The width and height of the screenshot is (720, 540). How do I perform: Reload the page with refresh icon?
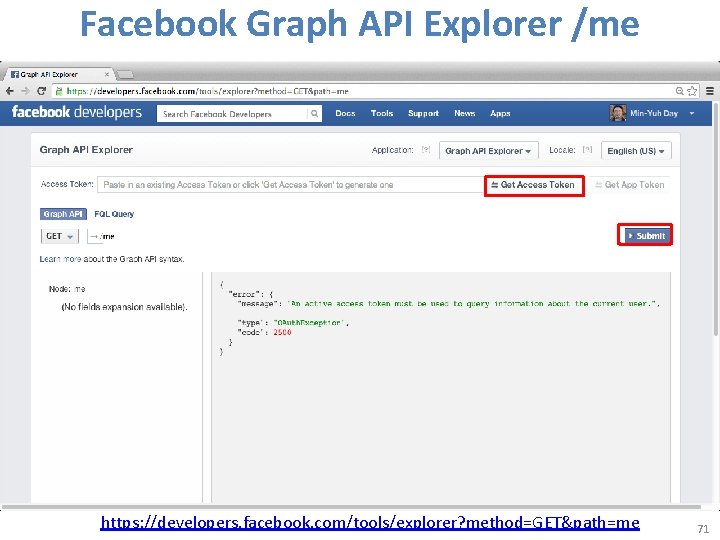point(41,91)
